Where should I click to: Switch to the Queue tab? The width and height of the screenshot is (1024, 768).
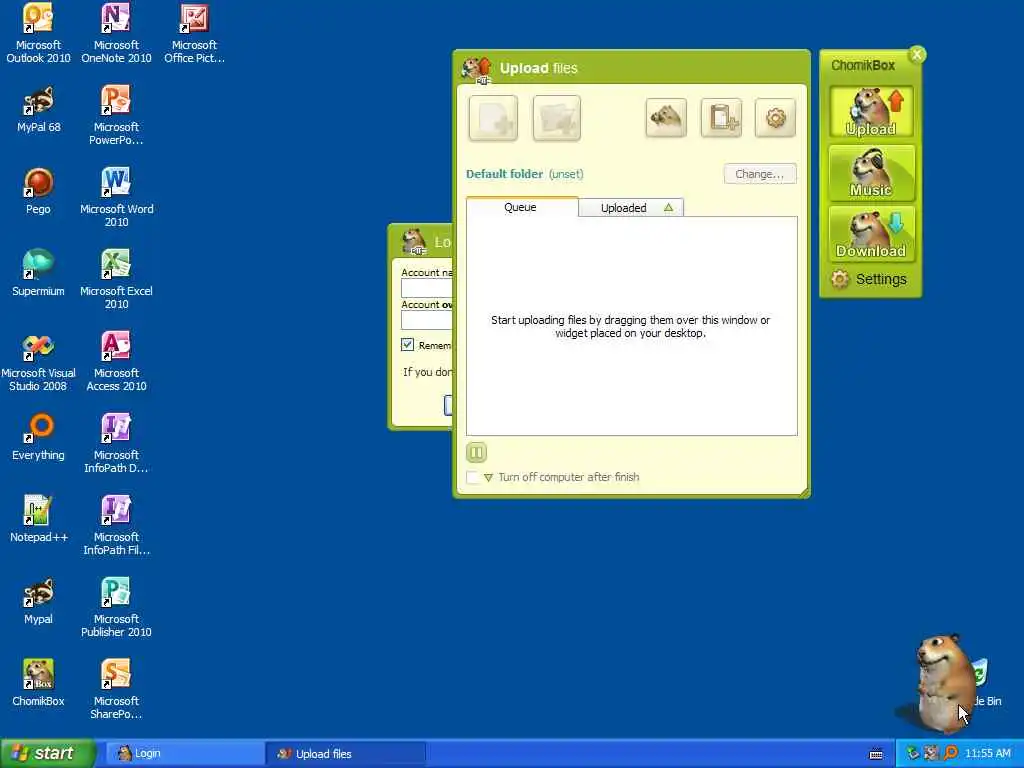click(521, 207)
